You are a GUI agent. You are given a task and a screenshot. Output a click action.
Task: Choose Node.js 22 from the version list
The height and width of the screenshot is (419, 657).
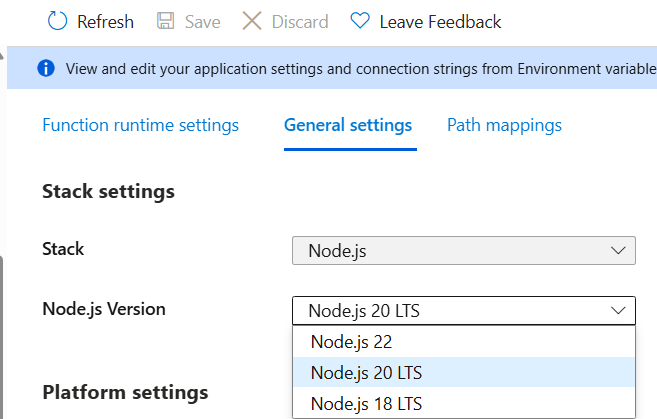[351, 341]
